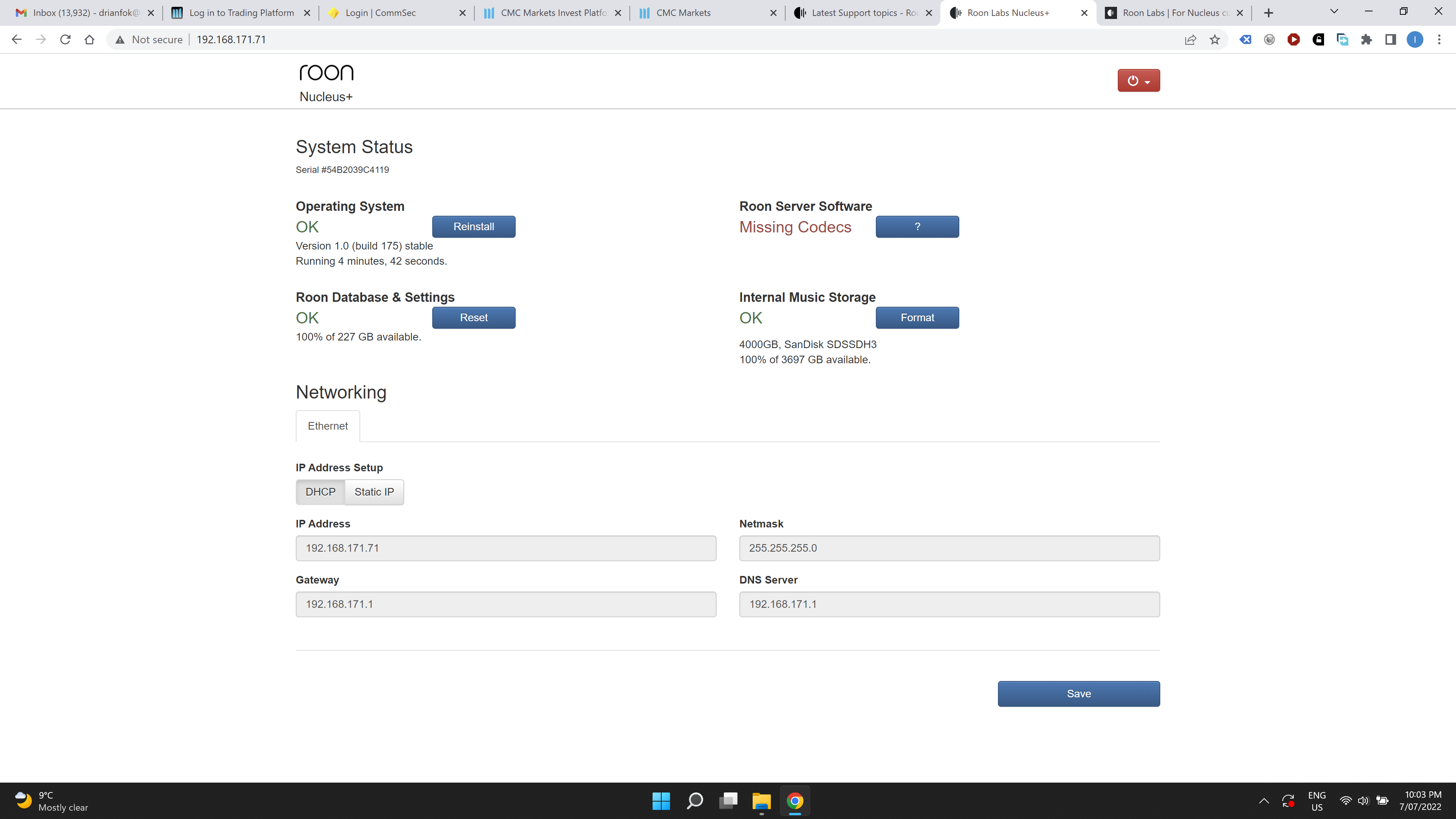Open the red power dropdown button
Image resolution: width=1456 pixels, height=819 pixels.
(x=1138, y=80)
